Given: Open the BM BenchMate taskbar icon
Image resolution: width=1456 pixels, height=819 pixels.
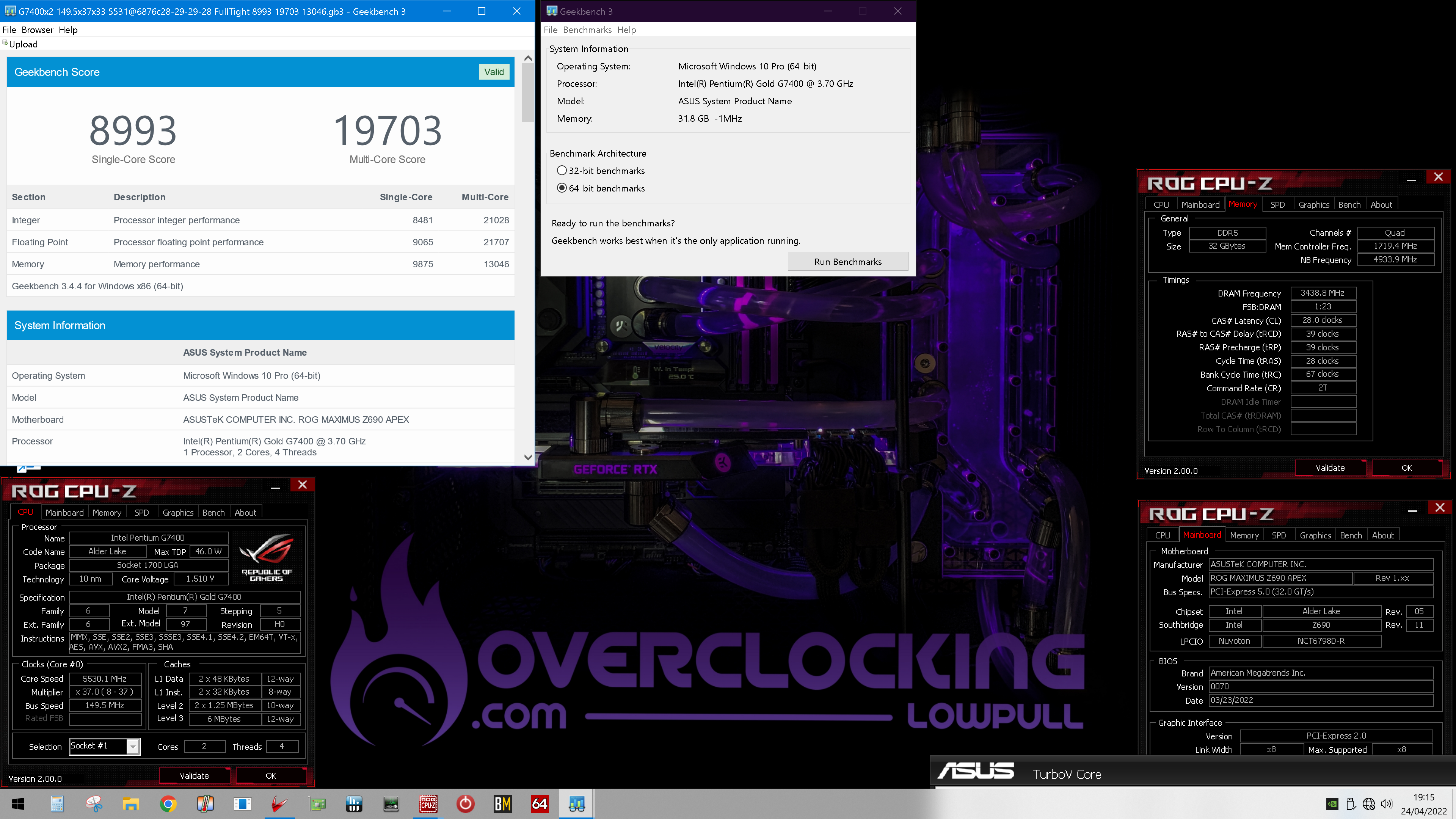Looking at the screenshot, I should (502, 803).
